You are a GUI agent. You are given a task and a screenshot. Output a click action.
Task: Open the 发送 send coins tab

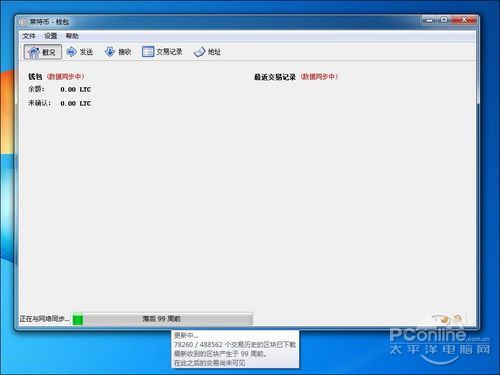pos(79,52)
